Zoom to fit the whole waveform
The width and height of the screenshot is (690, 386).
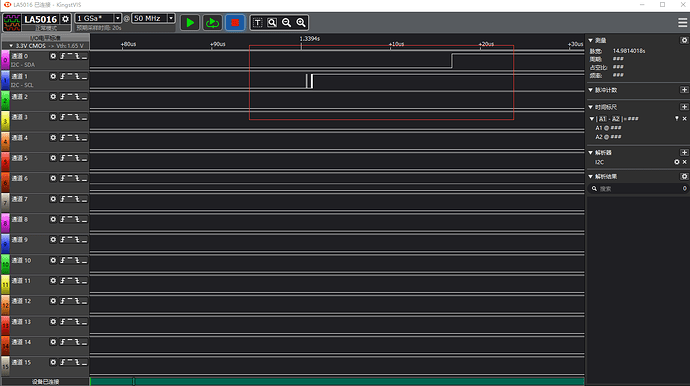[x=272, y=22]
